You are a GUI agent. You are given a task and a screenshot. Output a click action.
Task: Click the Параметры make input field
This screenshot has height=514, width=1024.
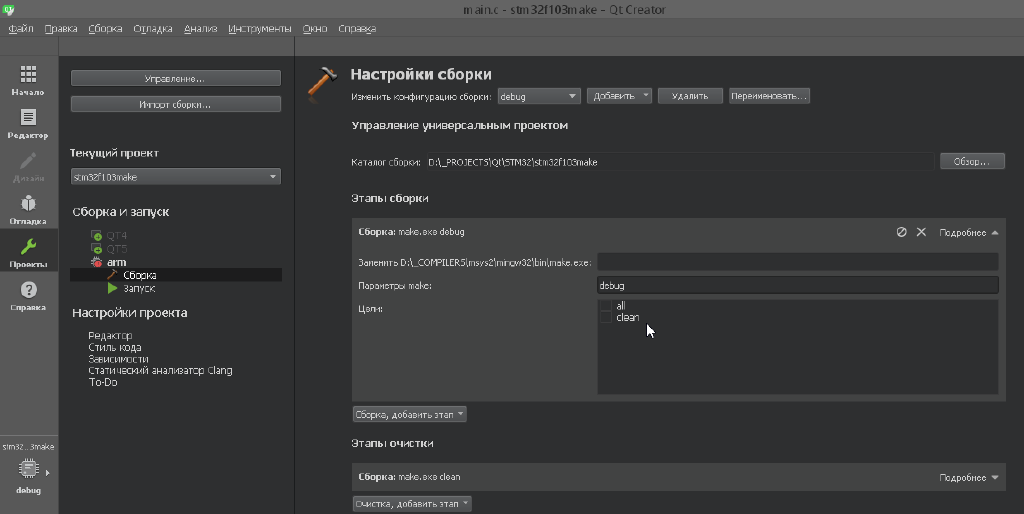pyautogui.click(x=797, y=286)
